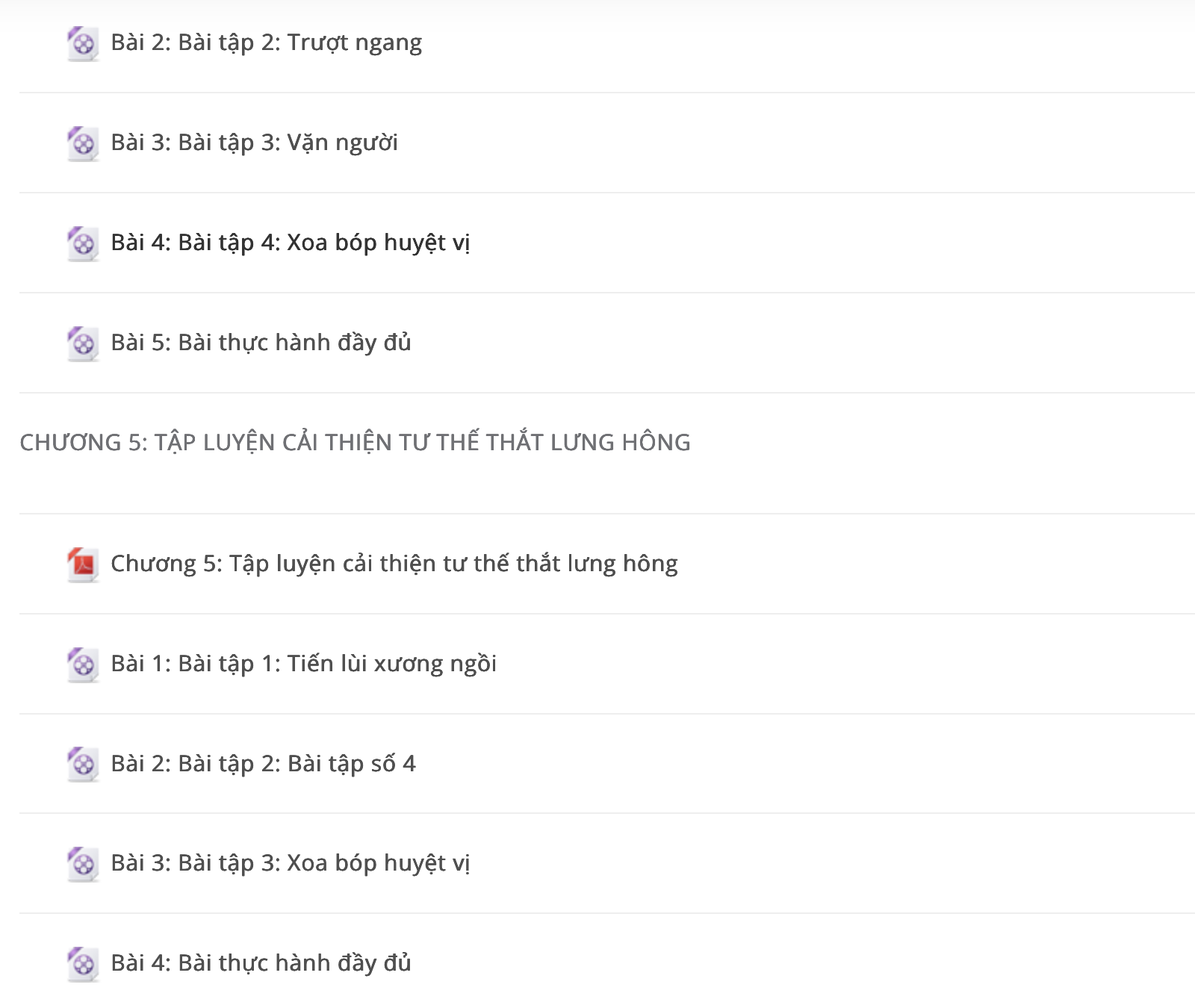Click video icon beside Bài 5: Bài thực hành đầy đủ
This screenshot has width=1195, height=1008.
83,343
